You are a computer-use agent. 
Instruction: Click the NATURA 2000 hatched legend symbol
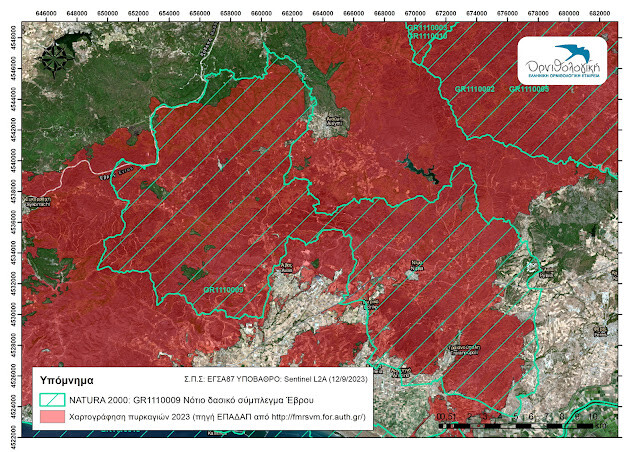(x=52, y=399)
